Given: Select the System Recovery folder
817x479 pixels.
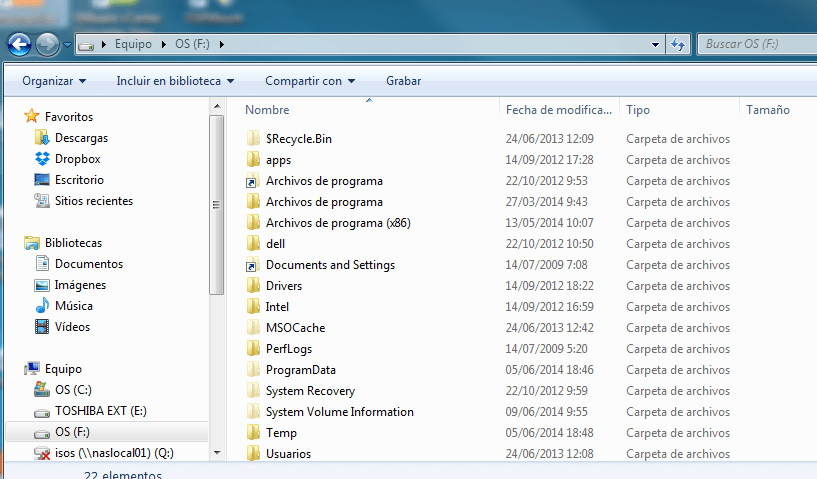Looking at the screenshot, I should click(310, 391).
